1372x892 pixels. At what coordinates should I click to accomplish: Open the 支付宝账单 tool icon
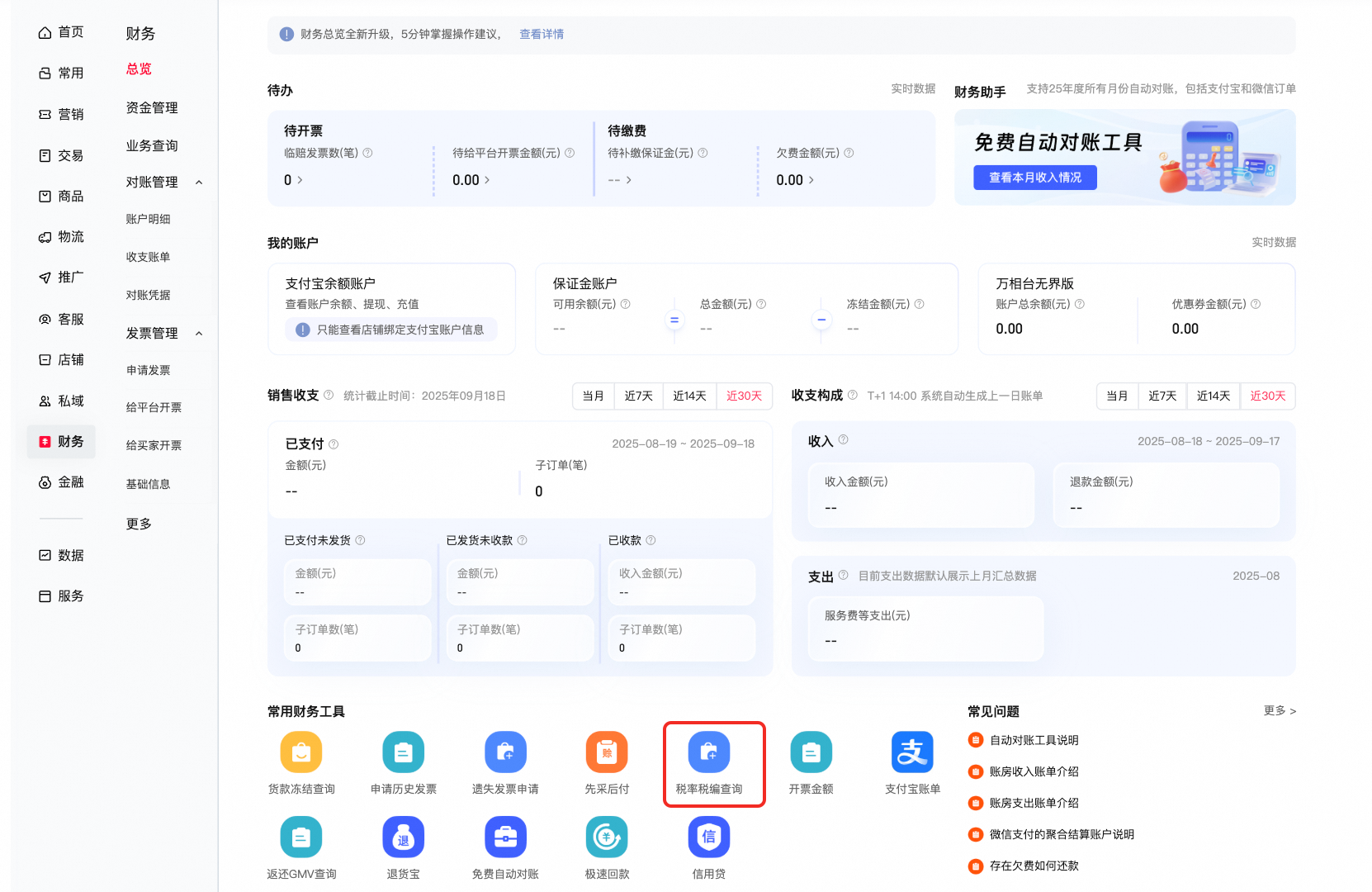pyautogui.click(x=912, y=752)
